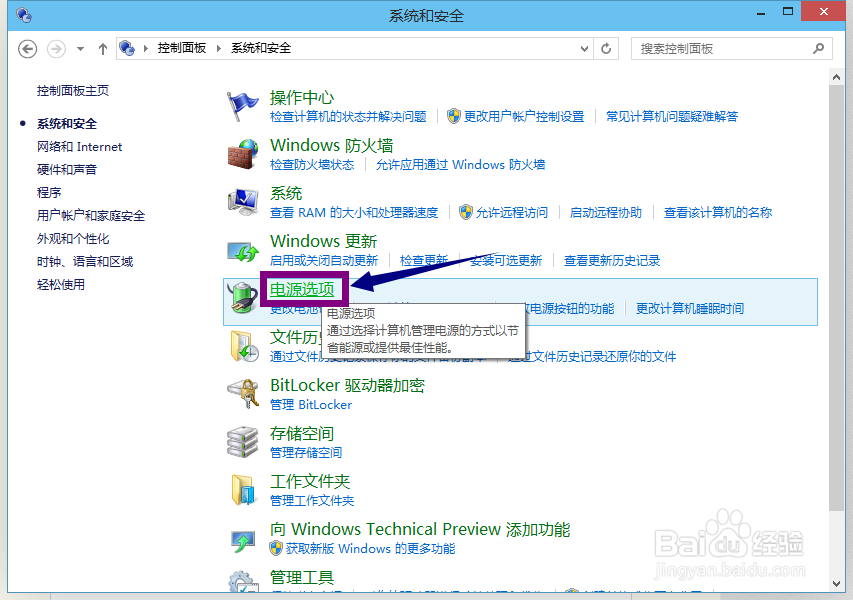Screen dimensions: 853x600
Task: Open the address bar history dropdown arrow
Action: pyautogui.click(x=583, y=48)
